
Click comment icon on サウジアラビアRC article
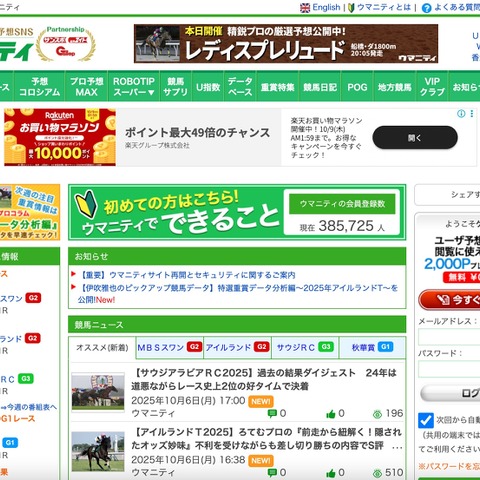tap(272, 414)
